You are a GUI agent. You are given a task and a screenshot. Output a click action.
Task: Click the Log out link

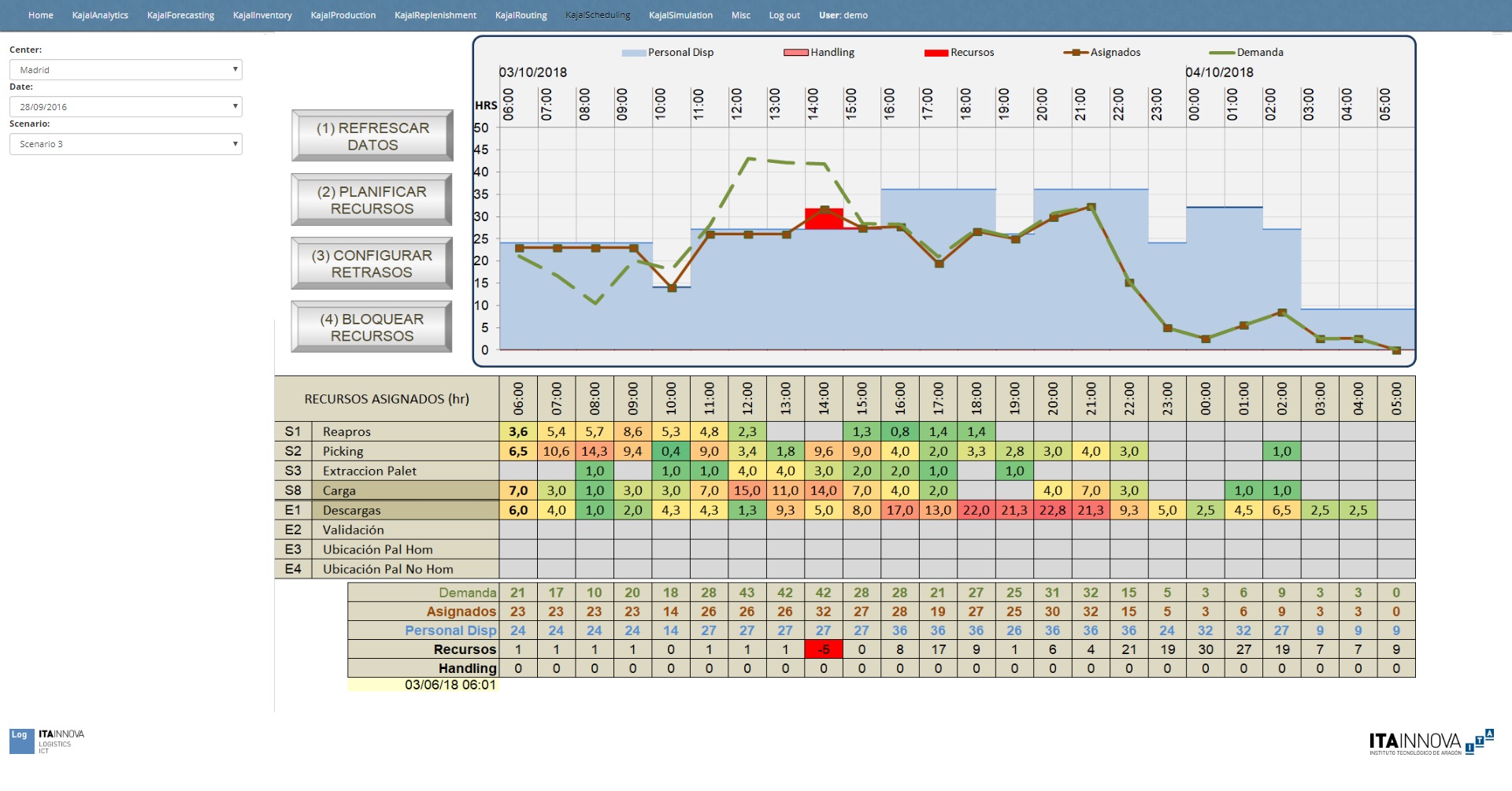coord(784,15)
